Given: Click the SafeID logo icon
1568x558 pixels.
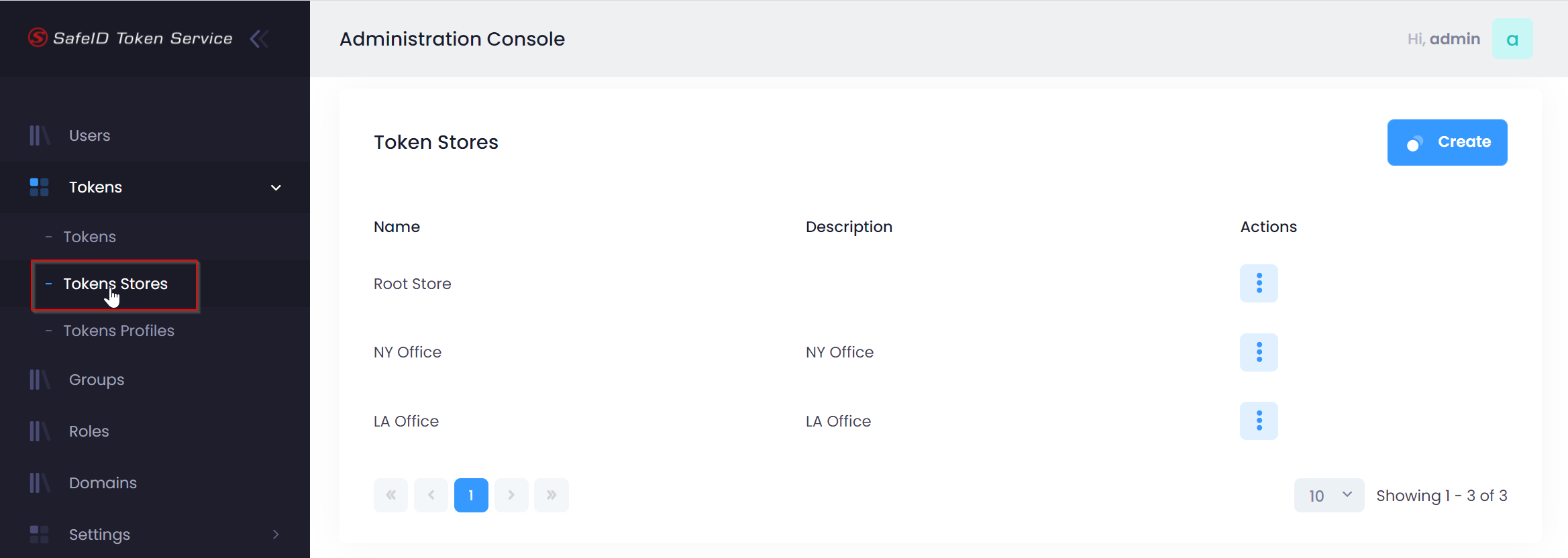Looking at the screenshot, I should [x=38, y=38].
